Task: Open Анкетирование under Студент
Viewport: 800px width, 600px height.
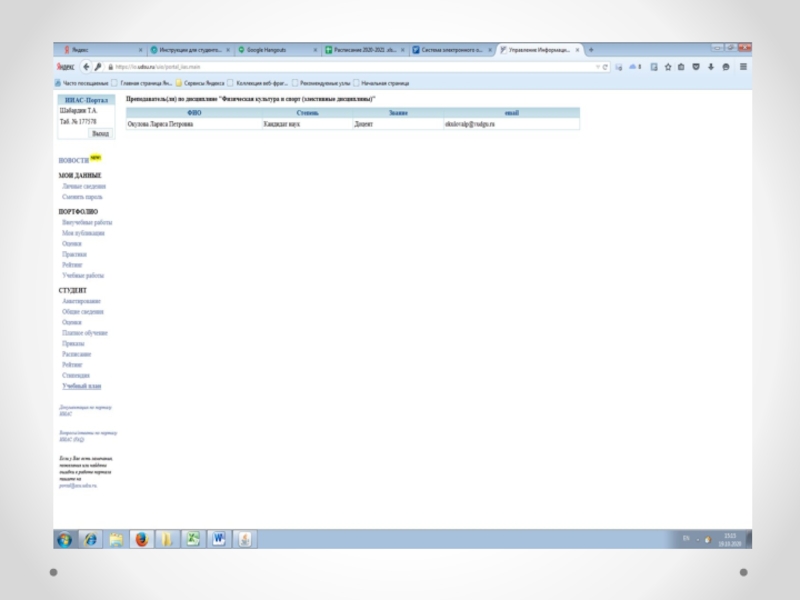Action: coord(81,302)
